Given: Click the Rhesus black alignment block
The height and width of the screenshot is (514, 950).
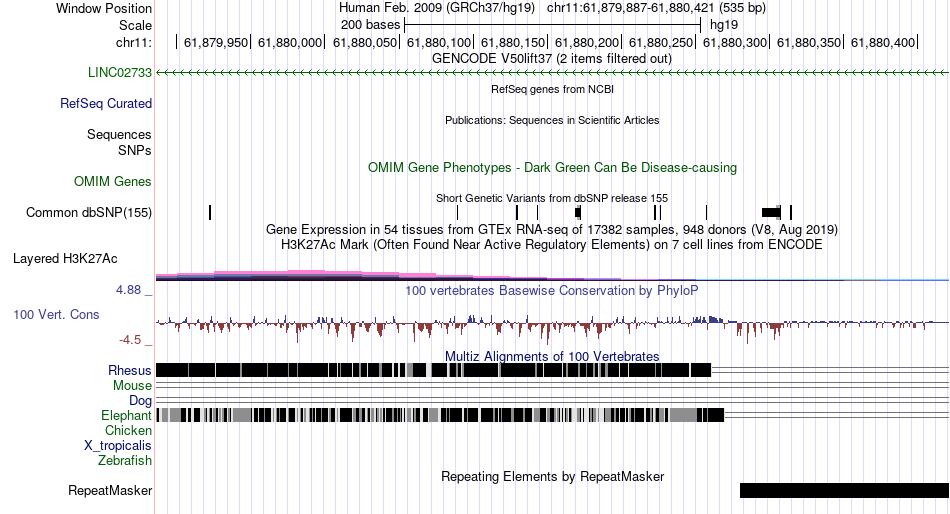Looking at the screenshot, I should coord(433,370).
